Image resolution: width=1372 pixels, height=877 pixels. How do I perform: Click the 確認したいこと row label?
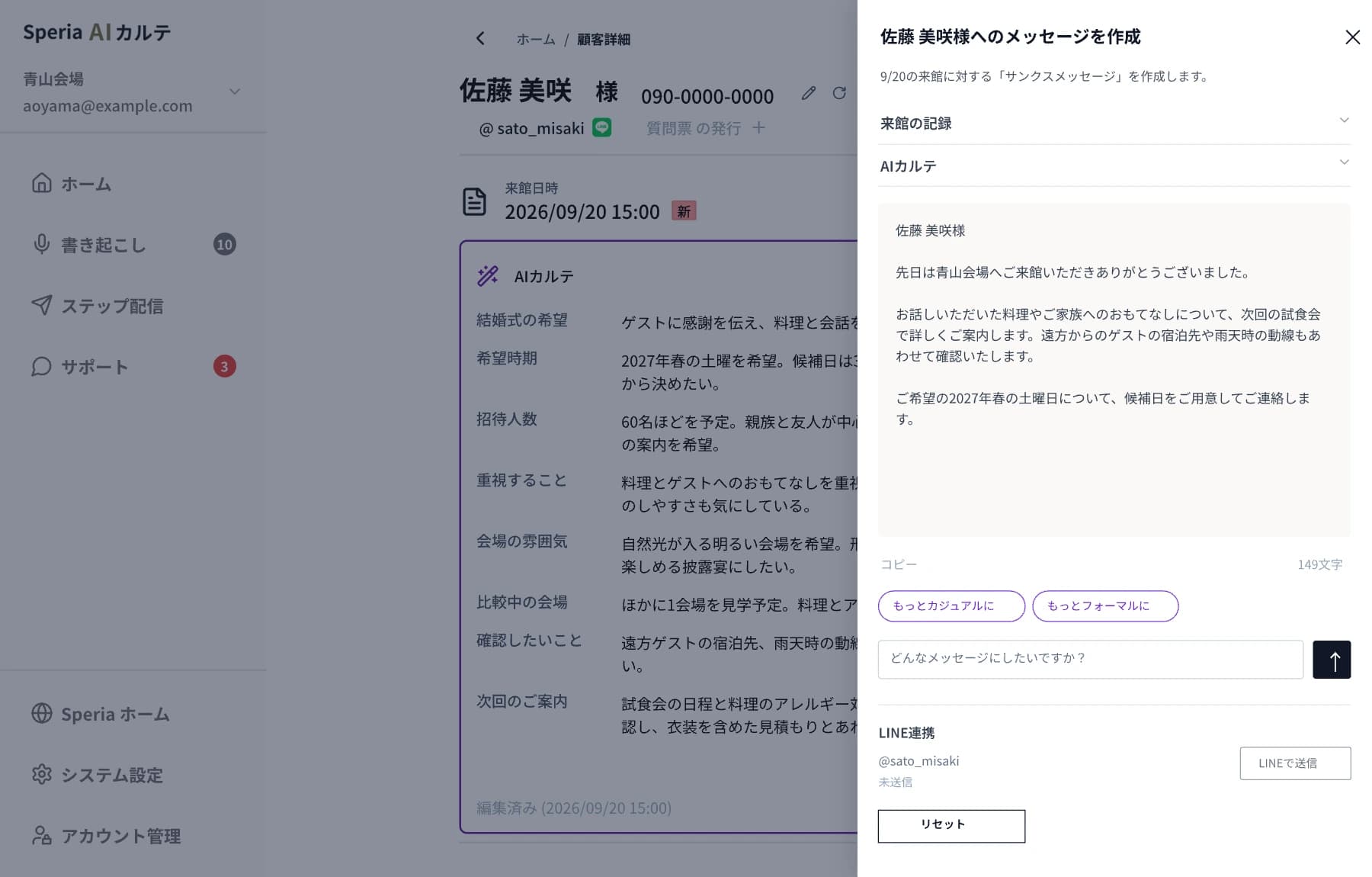(x=530, y=641)
